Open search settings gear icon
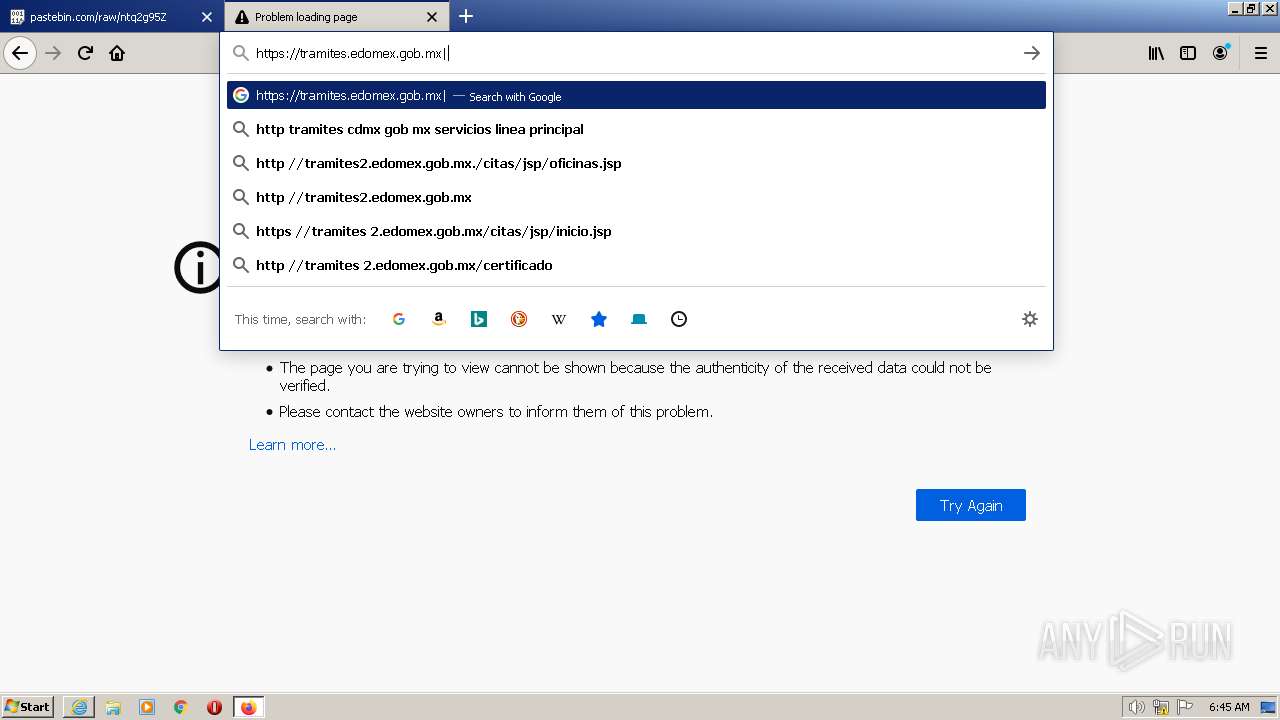 1030,319
